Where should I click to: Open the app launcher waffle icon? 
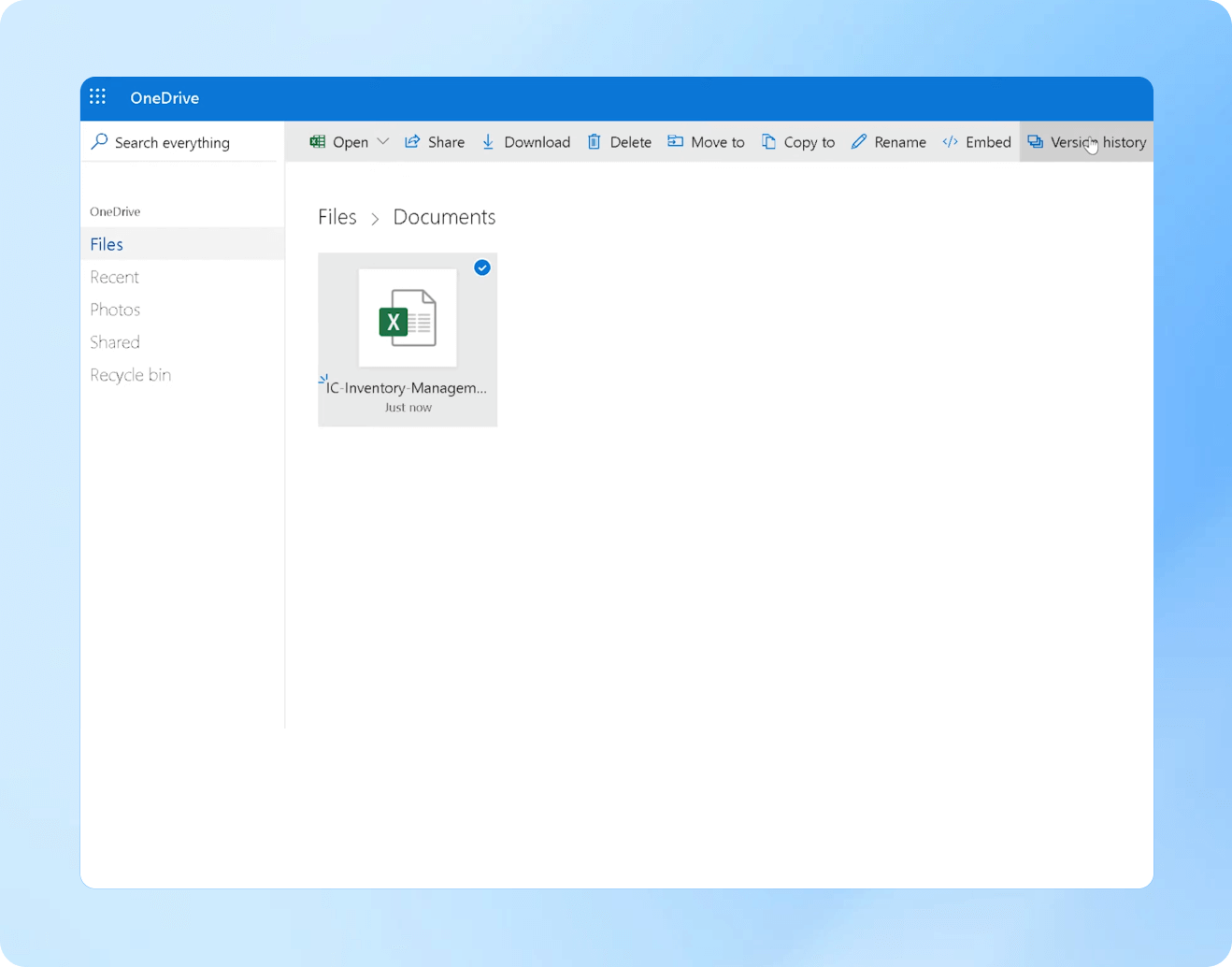pyautogui.click(x=97, y=96)
